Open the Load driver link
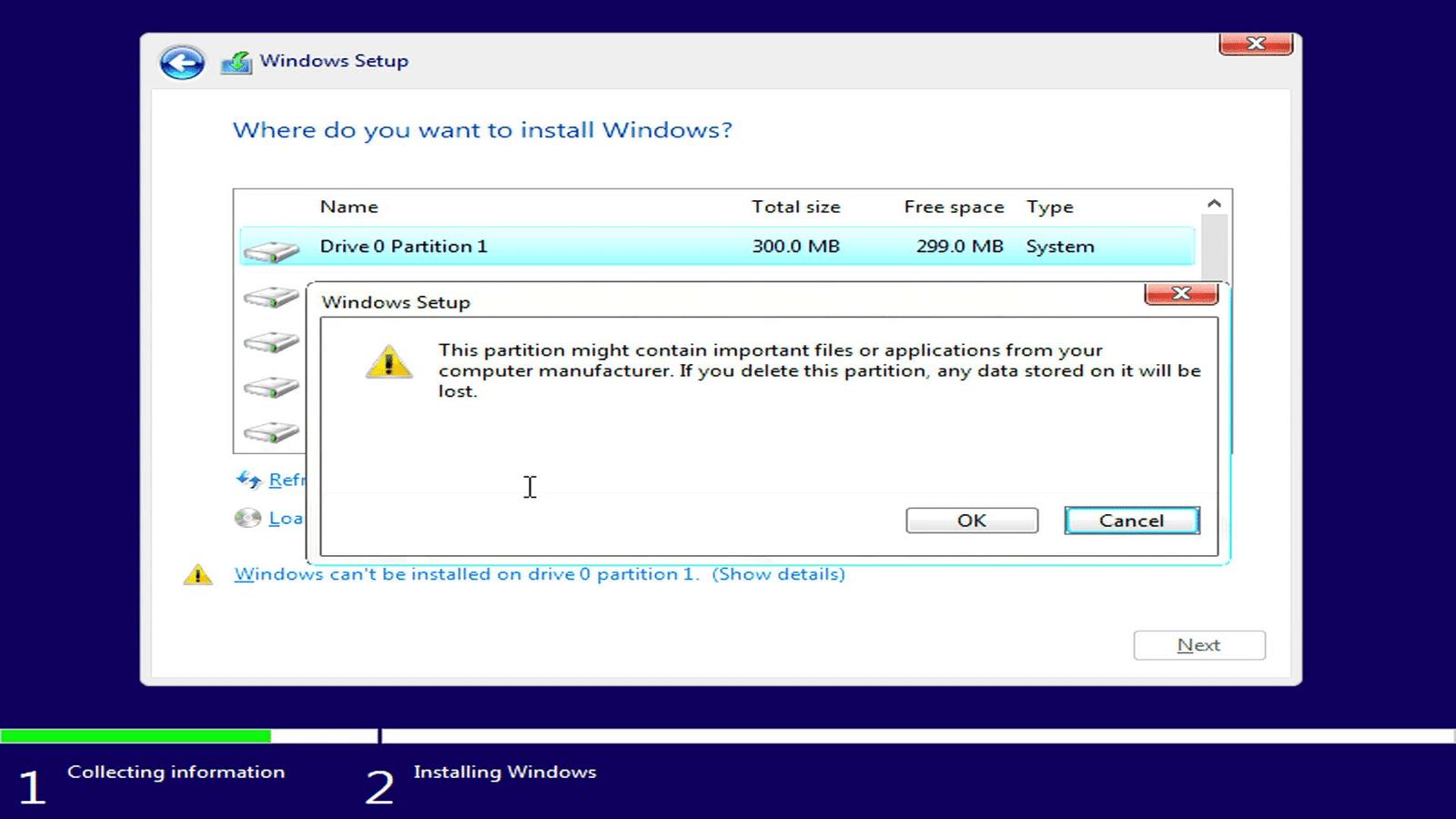The height and width of the screenshot is (819, 1456). coord(286,518)
